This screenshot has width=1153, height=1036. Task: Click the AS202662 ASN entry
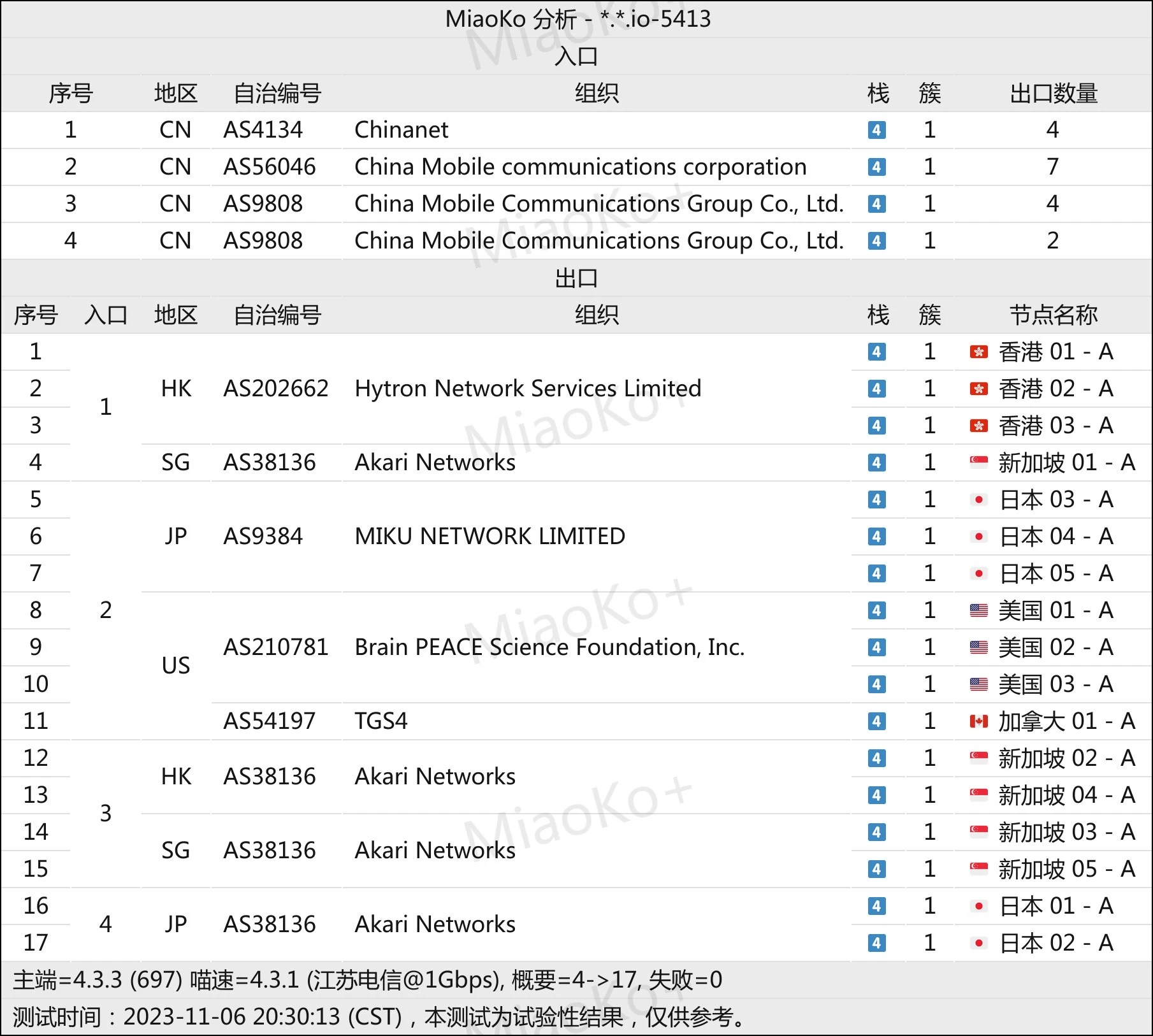pyautogui.click(x=275, y=389)
